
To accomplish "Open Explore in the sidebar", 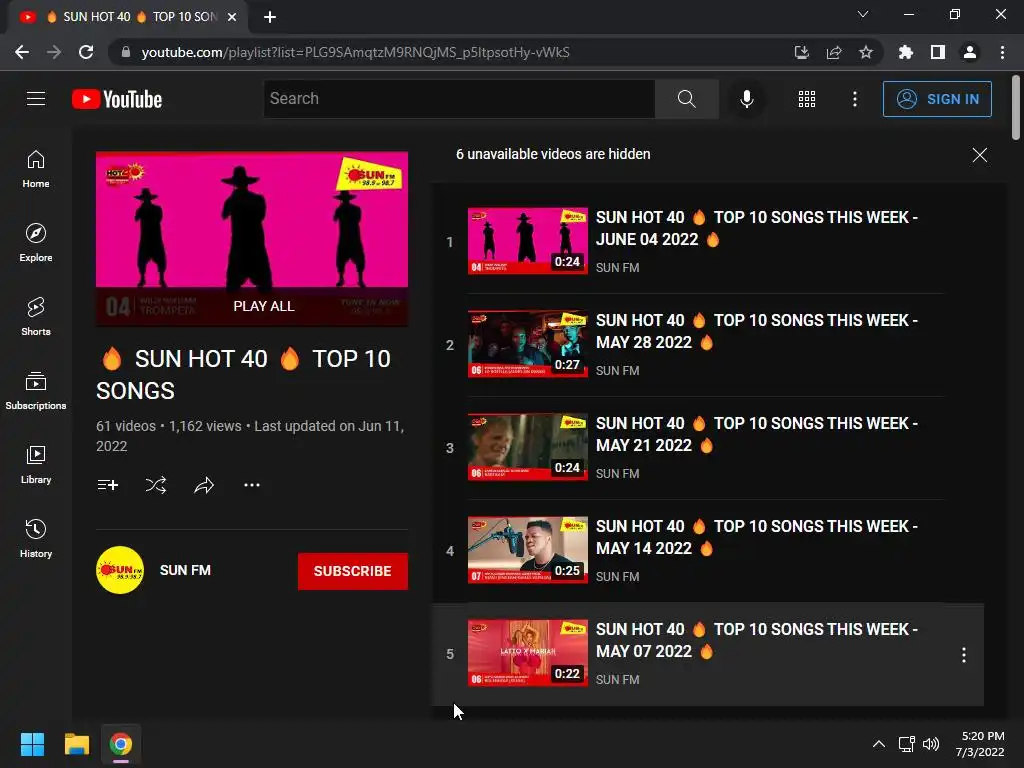I will (x=36, y=243).
